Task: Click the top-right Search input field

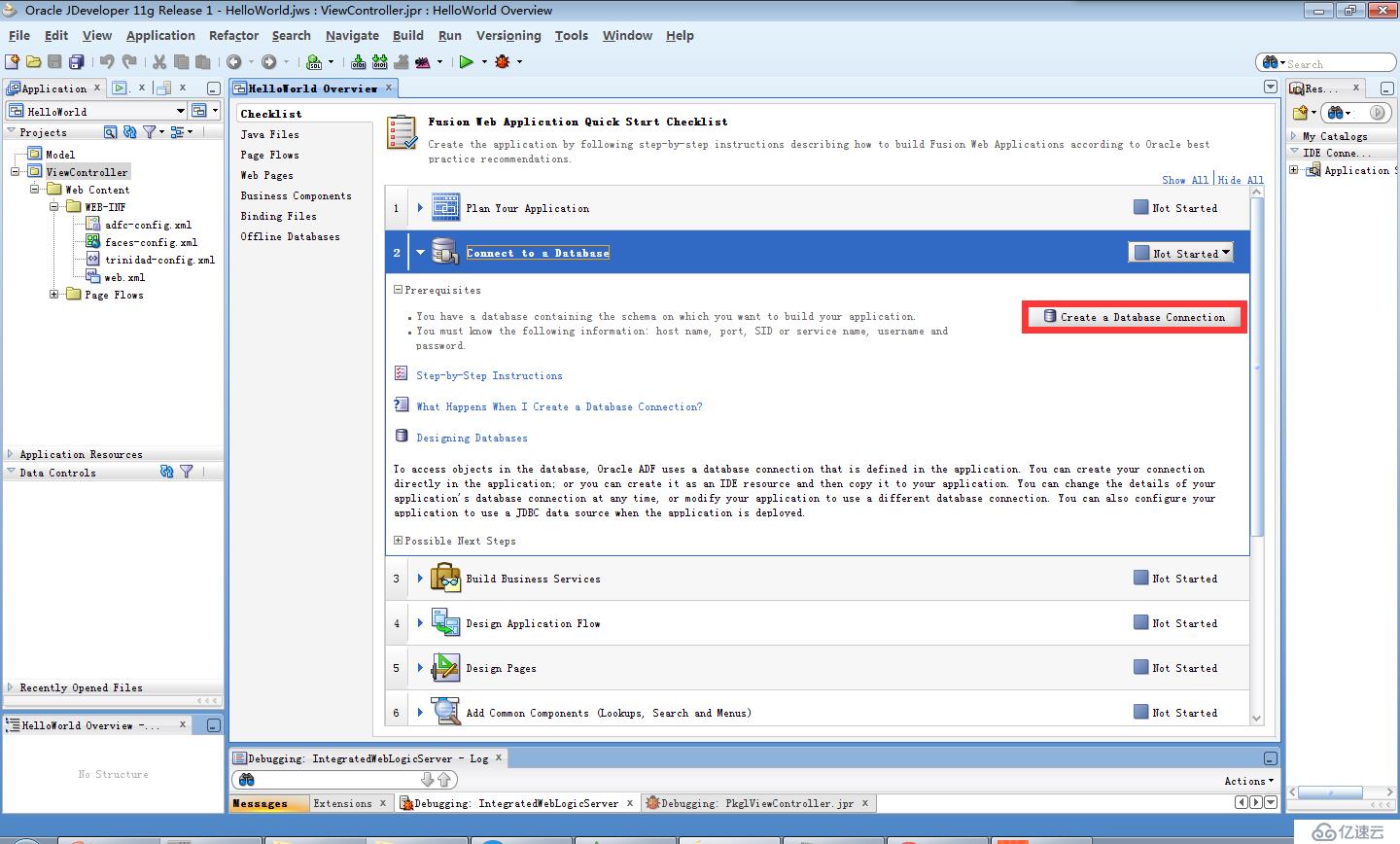Action: 1325,63
